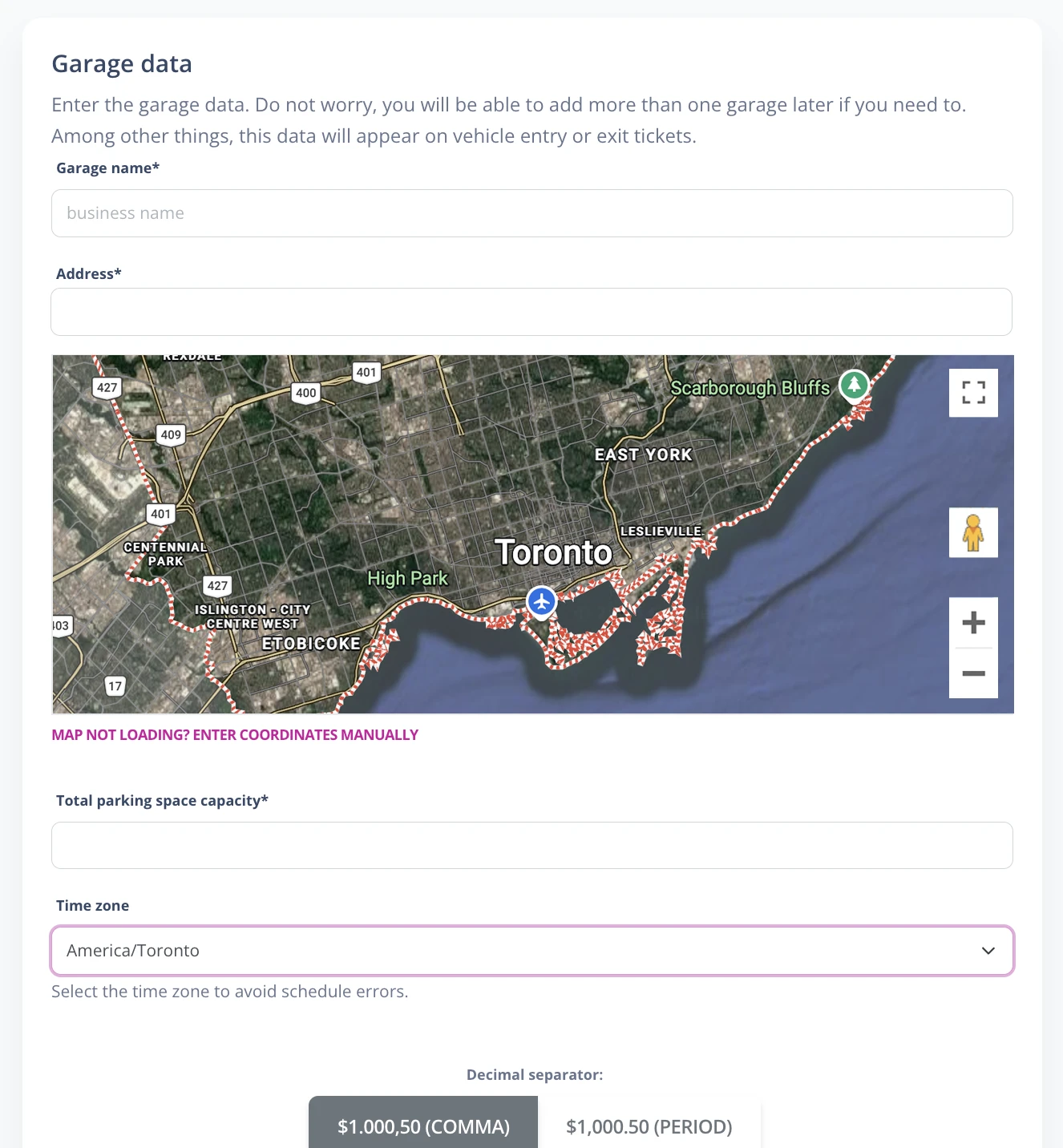Click the Scarborough Bluffs park marker
Image resolution: width=1063 pixels, height=1148 pixels.
855,386
